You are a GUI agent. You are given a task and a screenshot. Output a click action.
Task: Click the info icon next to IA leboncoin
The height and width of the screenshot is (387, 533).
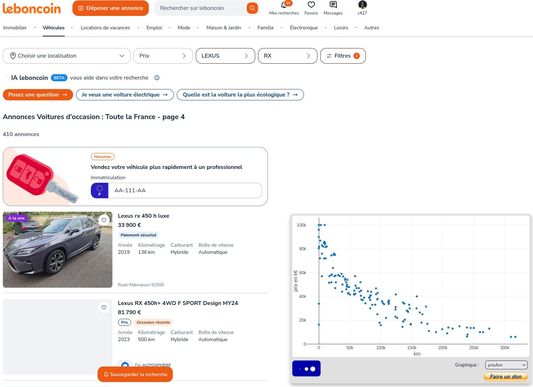pyautogui.click(x=157, y=78)
